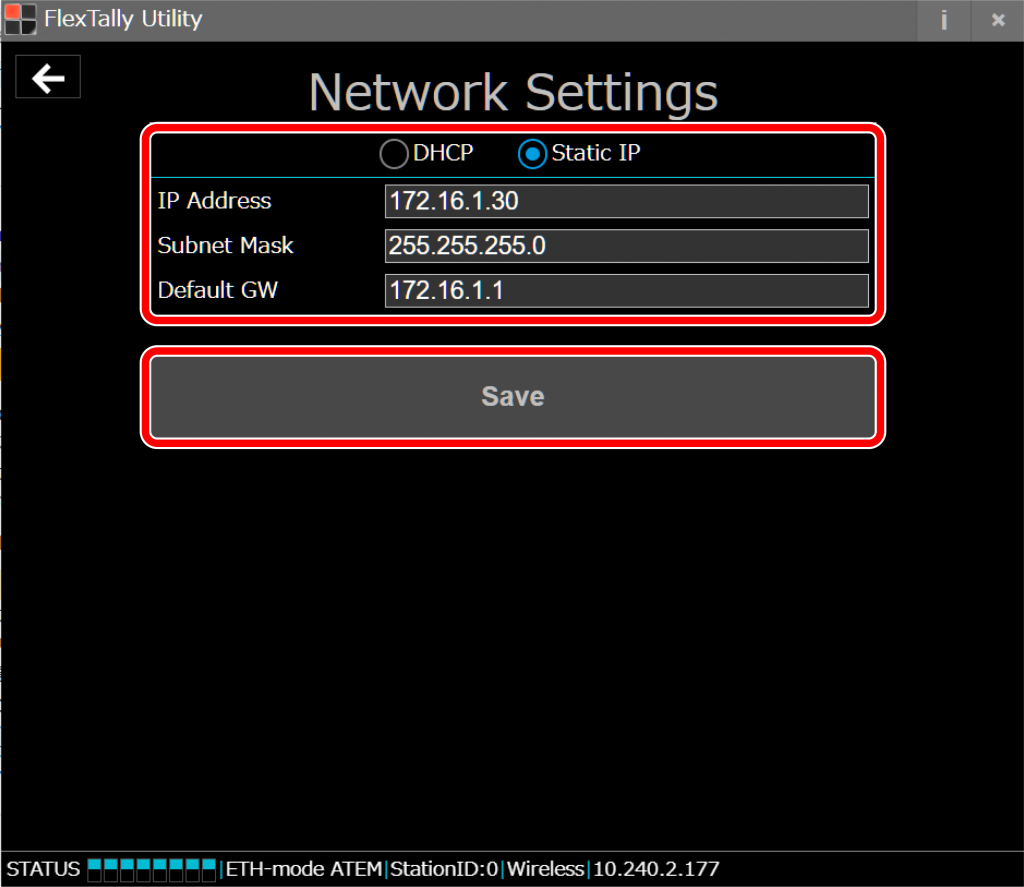Click the Static IP option label
Image resolution: width=1024 pixels, height=887 pixels.
pos(595,153)
